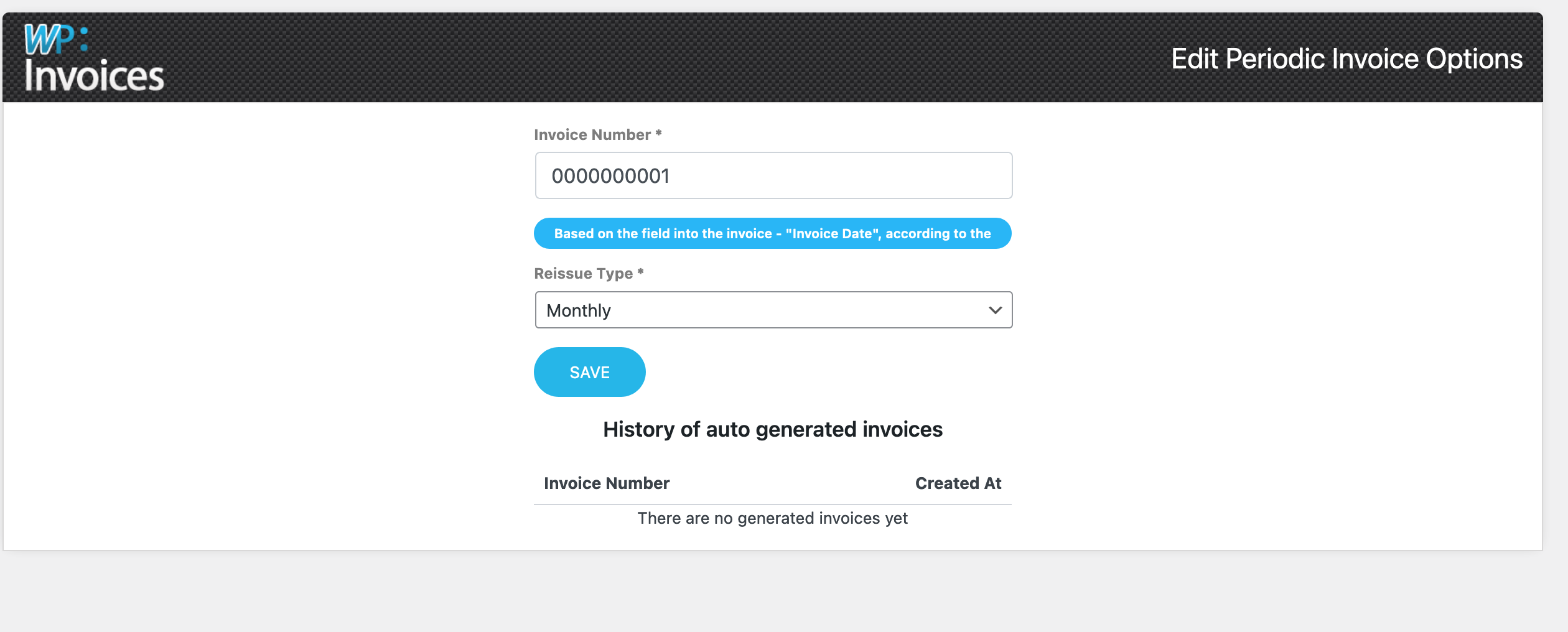Image resolution: width=1568 pixels, height=632 pixels.
Task: Click the asterisk beside Reissue Type label
Action: click(x=640, y=272)
